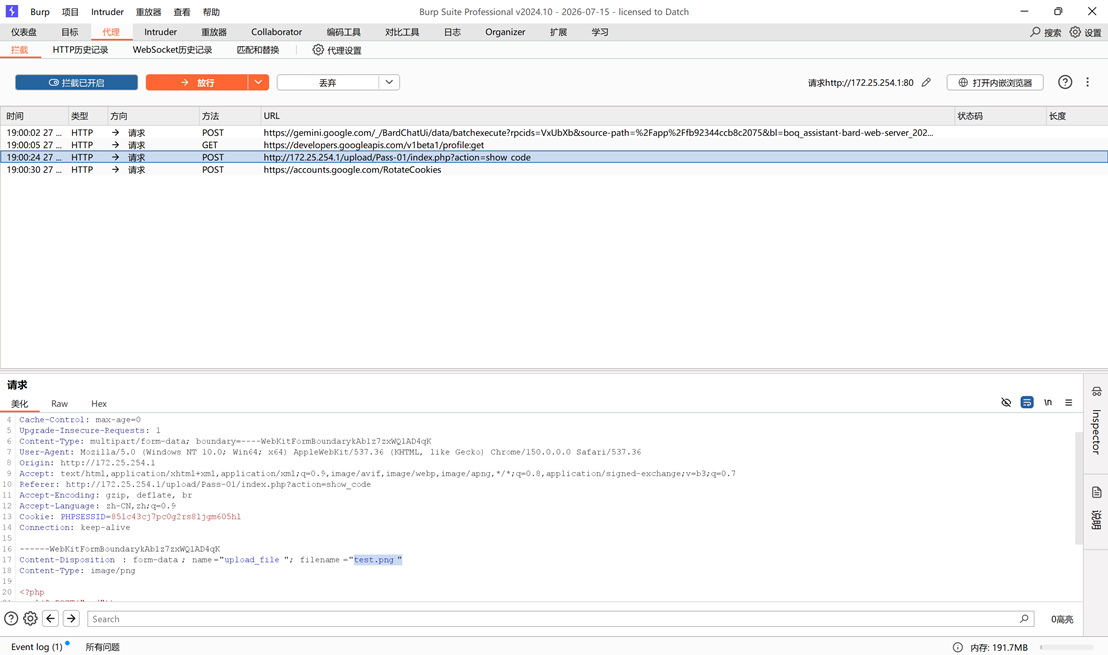Click the PHPSESSID cookie value
The height and width of the screenshot is (655, 1108).
pyautogui.click(x=176, y=517)
